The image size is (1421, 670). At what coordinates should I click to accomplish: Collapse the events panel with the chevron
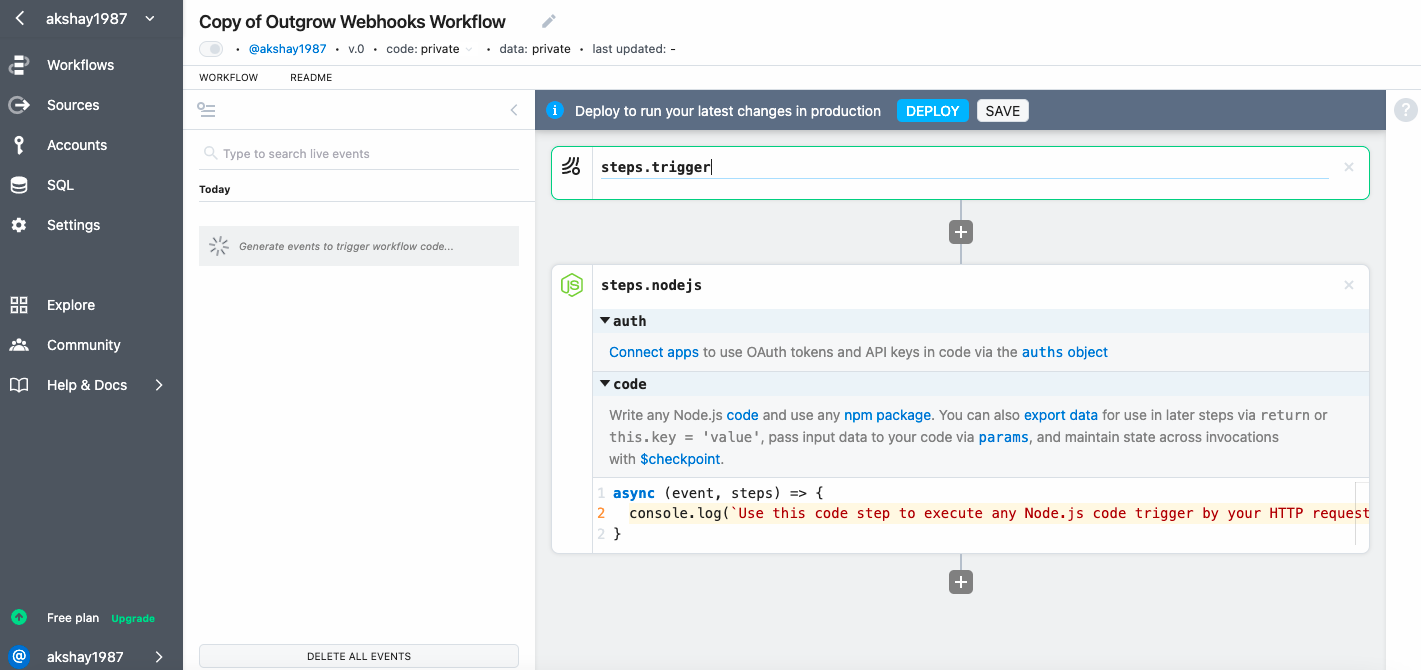coord(514,110)
